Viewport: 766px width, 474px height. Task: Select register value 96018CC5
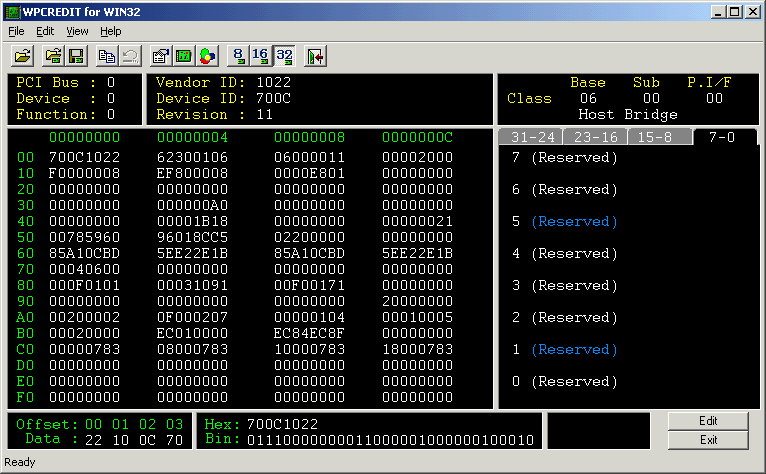(192, 237)
